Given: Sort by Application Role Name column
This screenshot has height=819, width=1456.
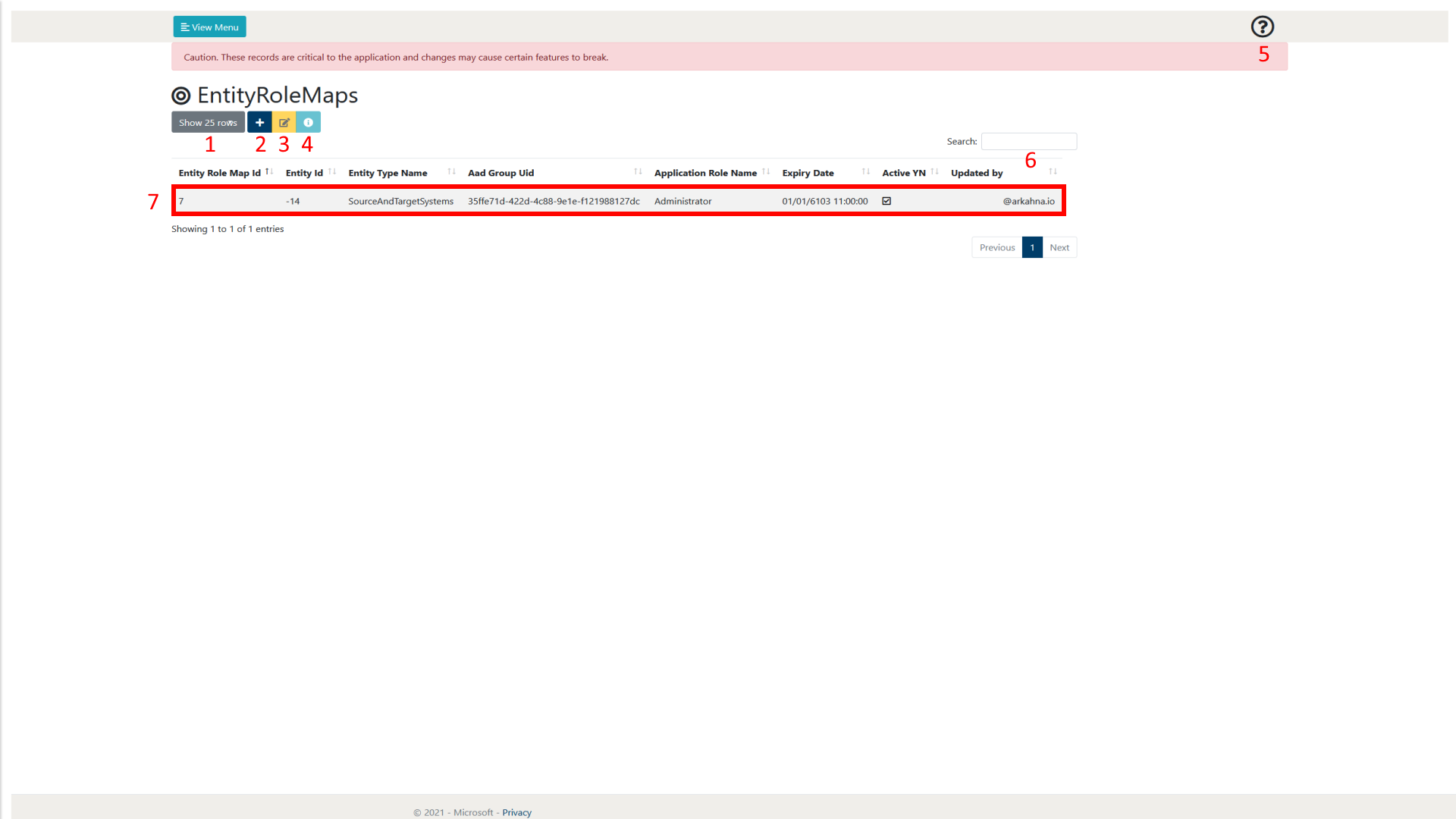Looking at the screenshot, I should [711, 173].
